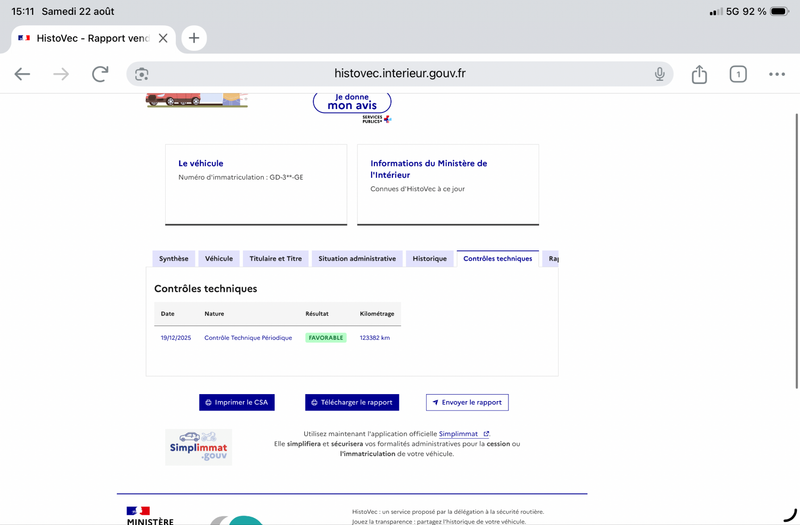
Task: Open the browser three-dots menu
Action: pyautogui.click(x=777, y=74)
